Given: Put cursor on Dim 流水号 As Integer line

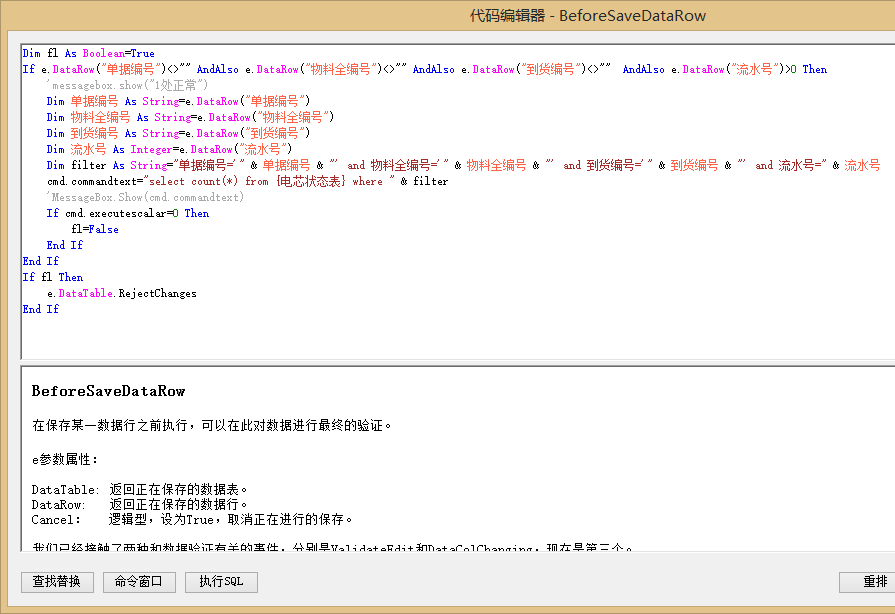Looking at the screenshot, I should (x=168, y=149).
